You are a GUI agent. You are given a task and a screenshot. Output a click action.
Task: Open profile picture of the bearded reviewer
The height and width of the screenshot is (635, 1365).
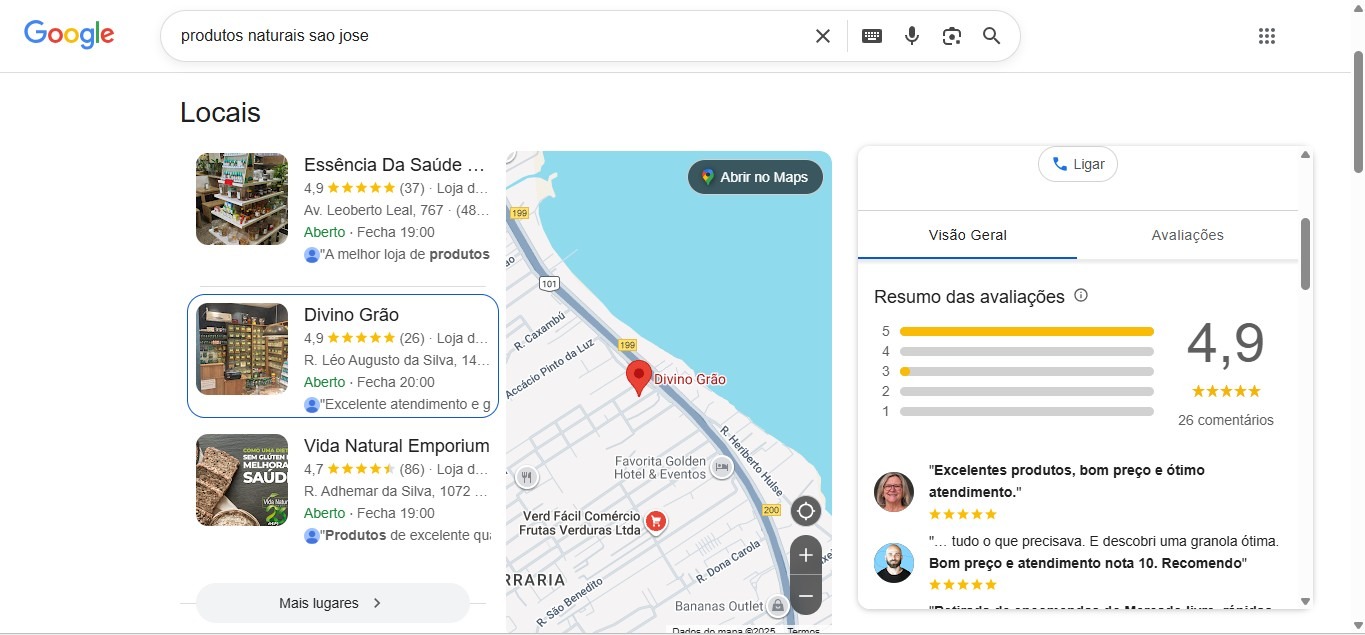pyautogui.click(x=894, y=563)
